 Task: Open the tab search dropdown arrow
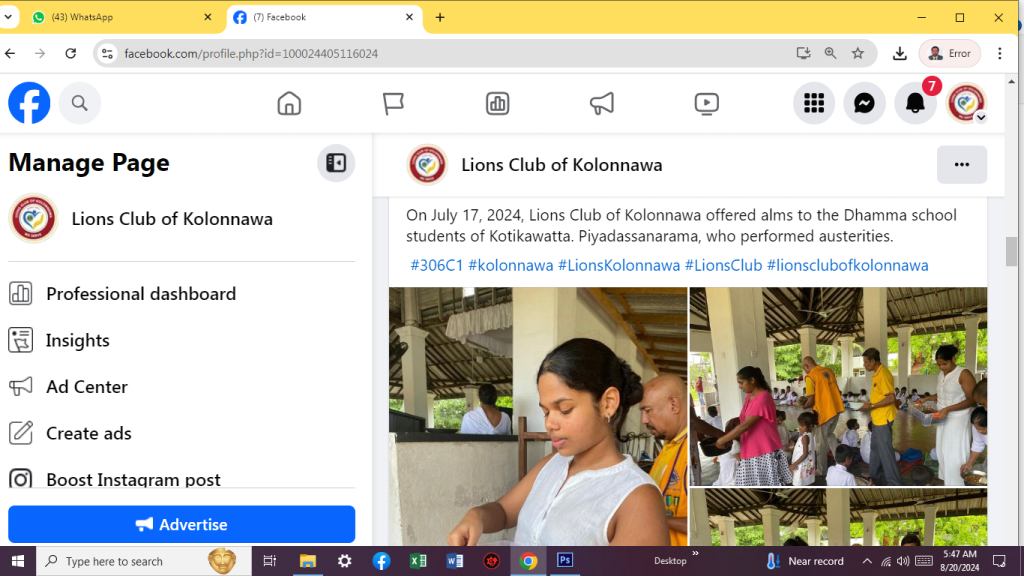[8, 17]
